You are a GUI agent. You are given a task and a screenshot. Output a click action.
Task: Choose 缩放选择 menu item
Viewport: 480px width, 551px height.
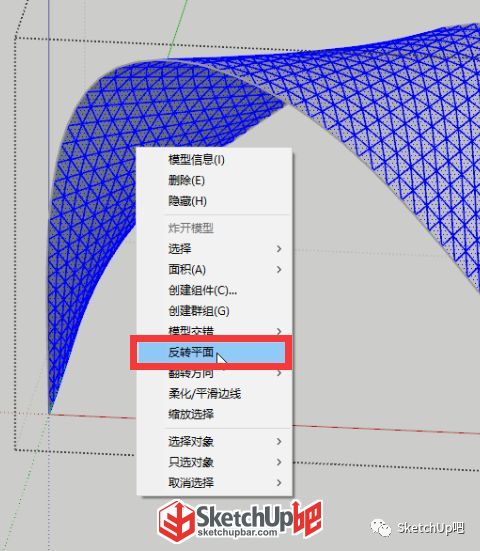[x=191, y=414]
